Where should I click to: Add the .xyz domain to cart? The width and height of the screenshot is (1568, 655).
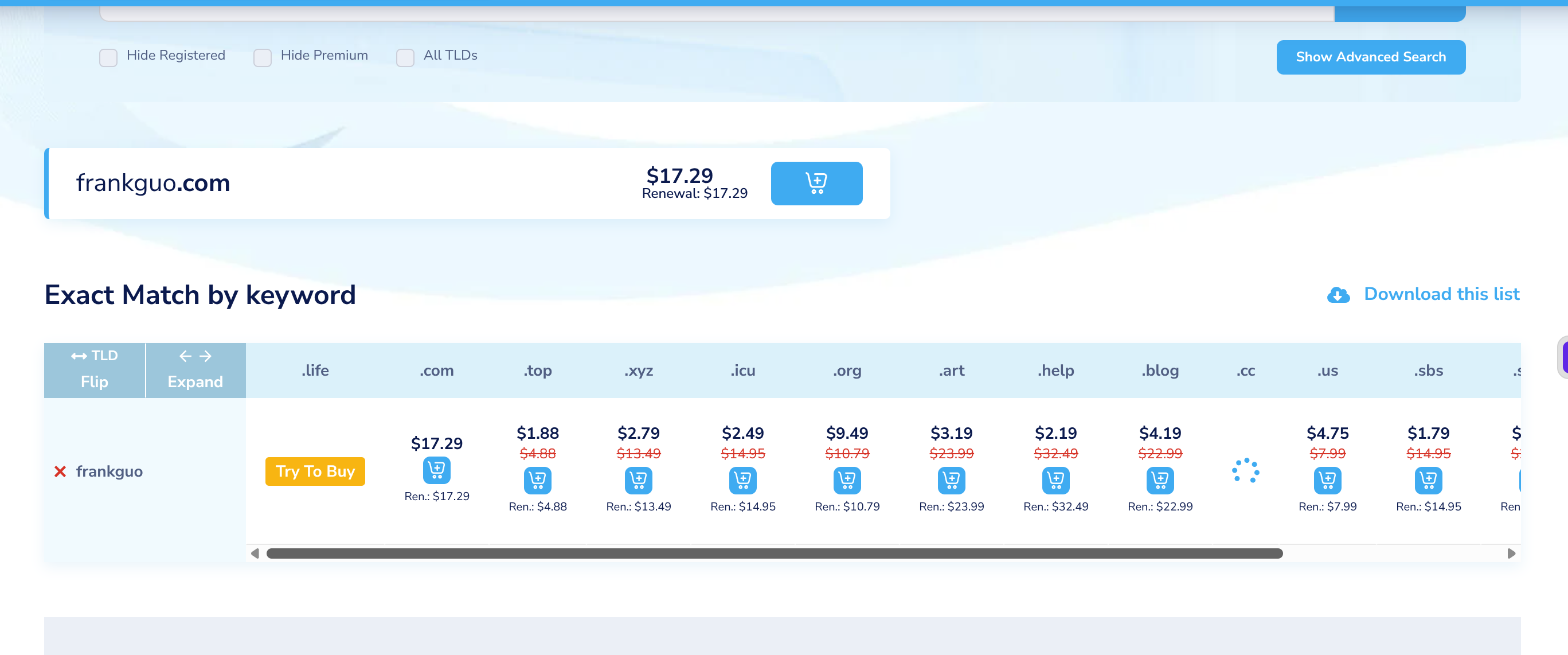(638, 480)
